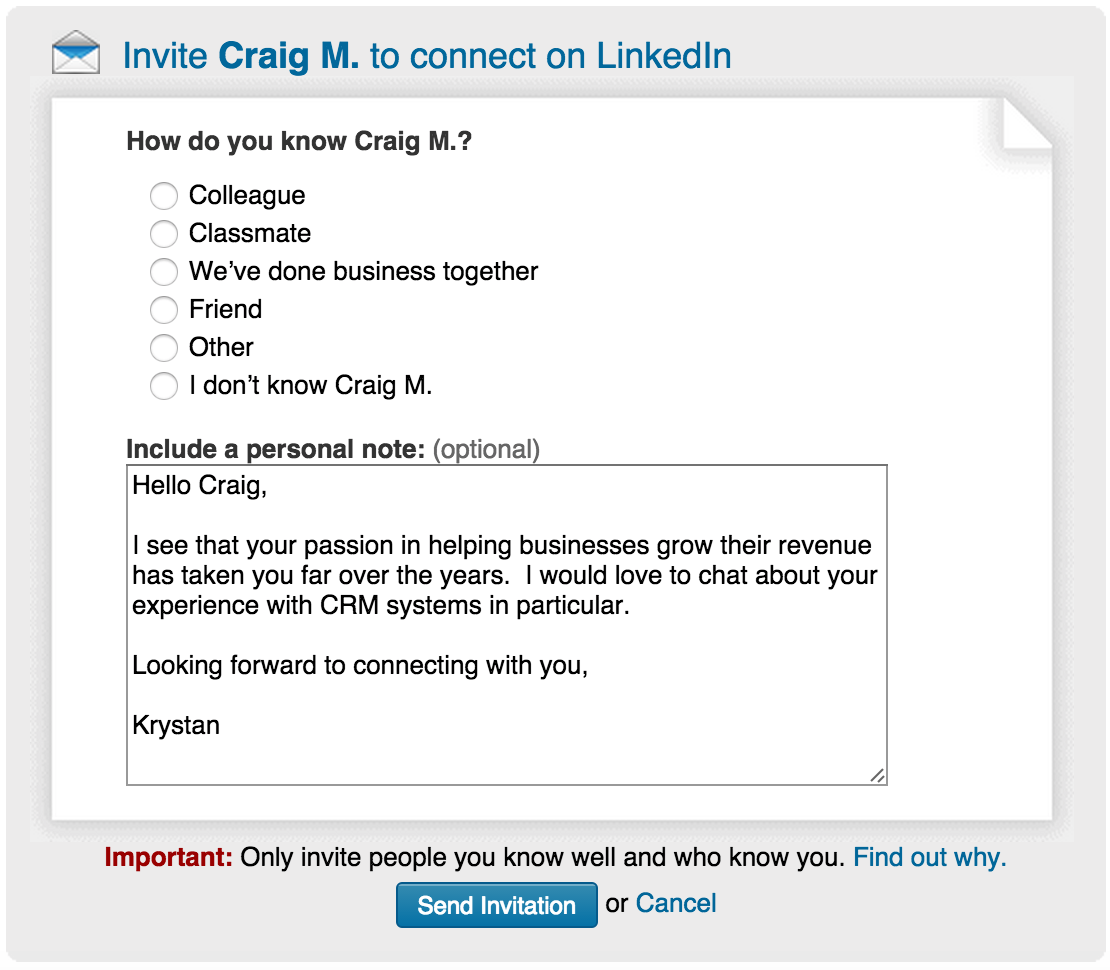This screenshot has width=1110, height=970.
Task: Click the Send Invitation button
Action: 496,905
